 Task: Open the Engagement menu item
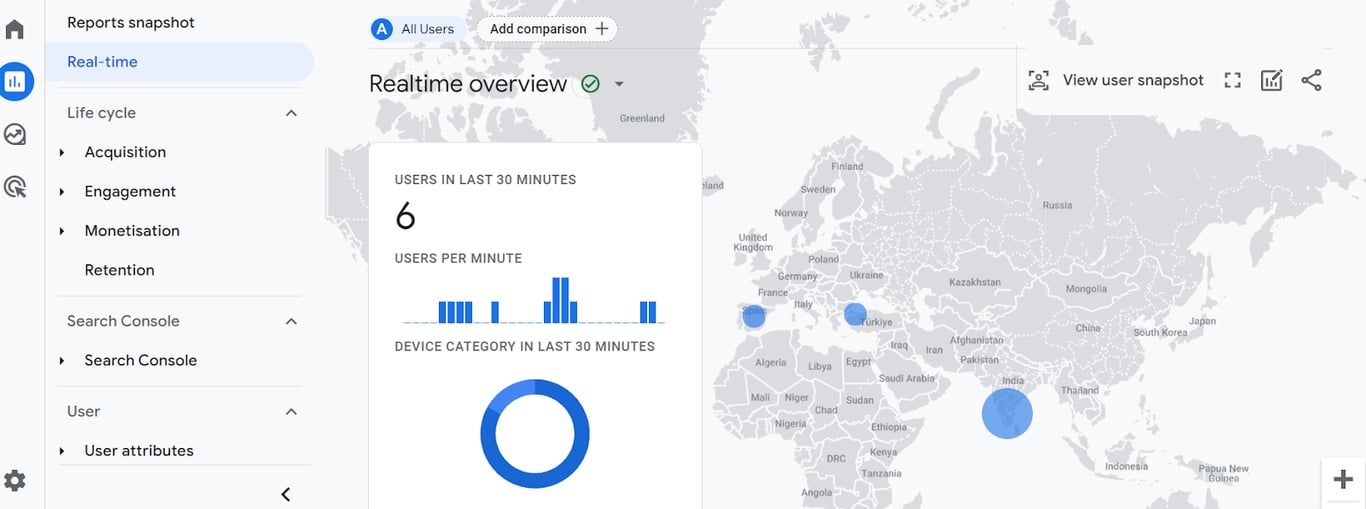pyautogui.click(x=130, y=191)
